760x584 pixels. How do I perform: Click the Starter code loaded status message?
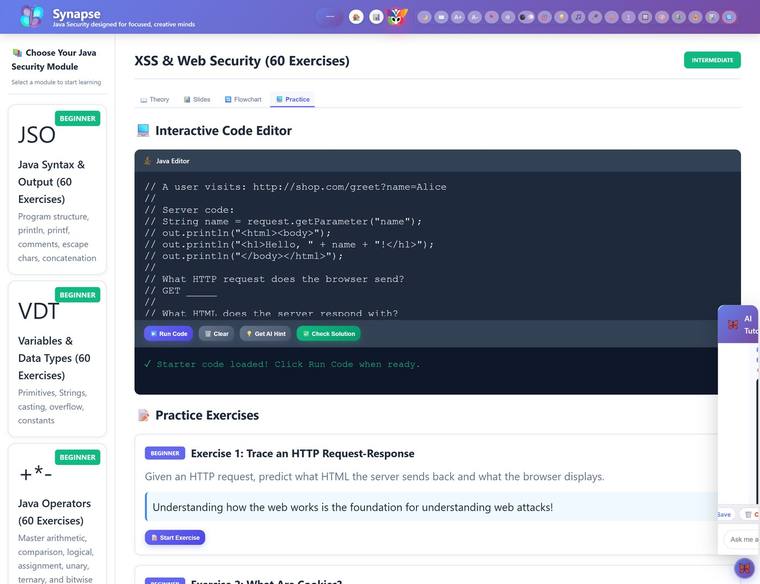coord(283,364)
